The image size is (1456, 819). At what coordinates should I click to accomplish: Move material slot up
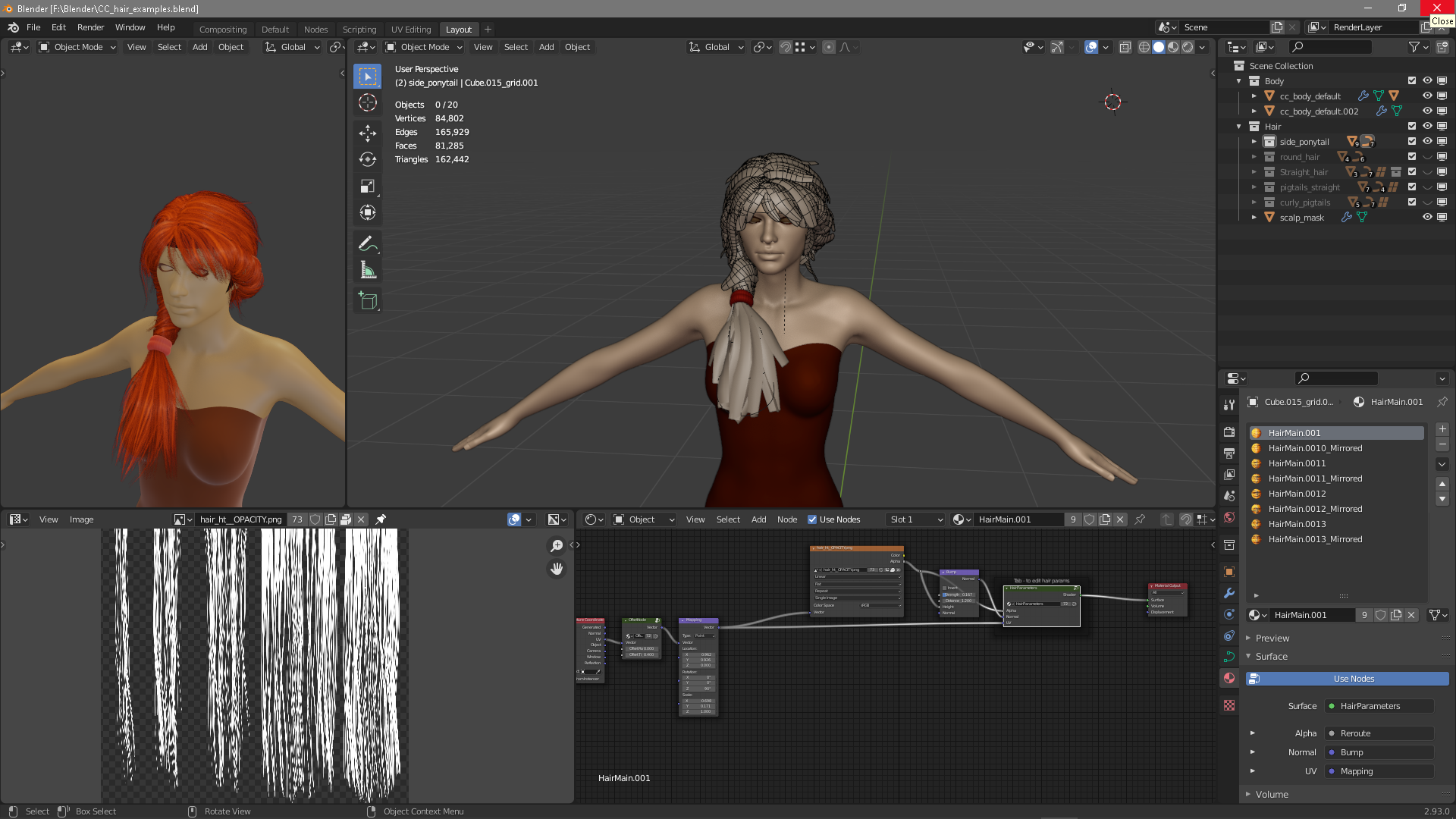tap(1442, 484)
